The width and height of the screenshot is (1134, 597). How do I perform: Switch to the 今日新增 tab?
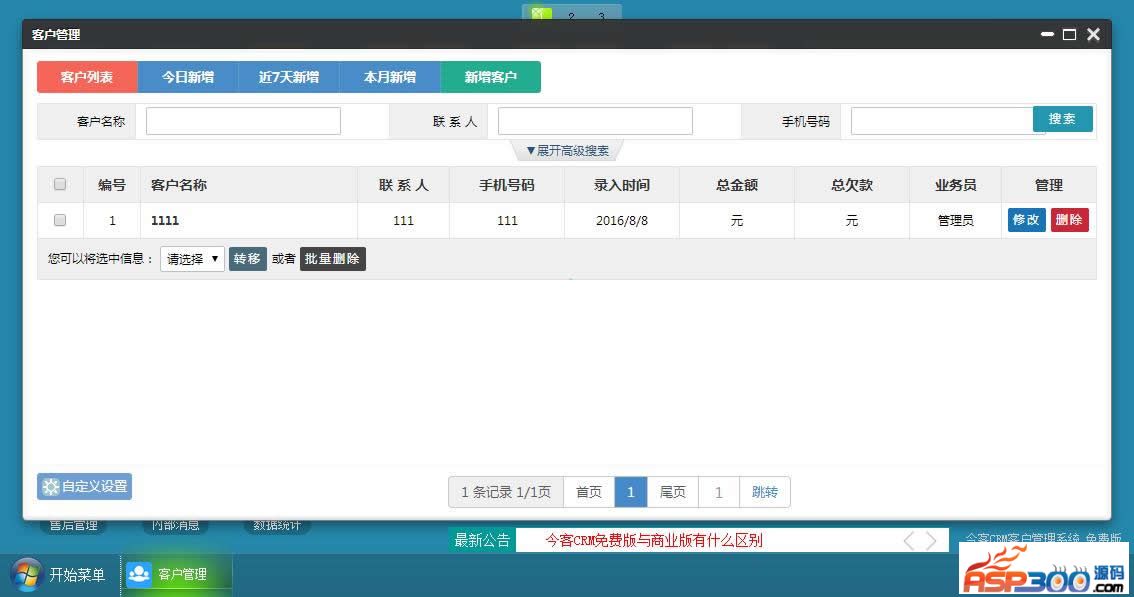188,77
